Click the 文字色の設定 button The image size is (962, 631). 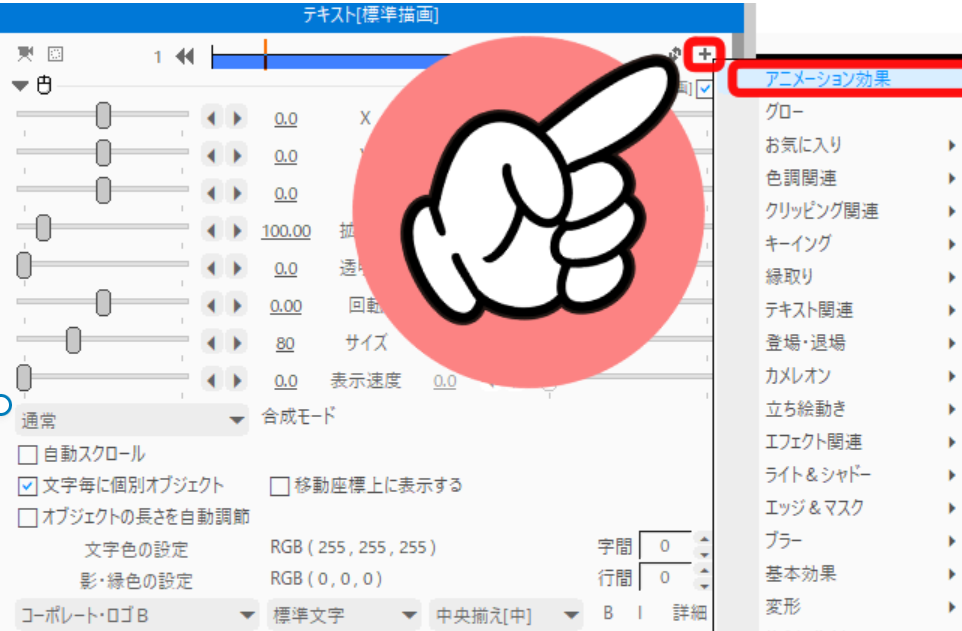pos(136,549)
